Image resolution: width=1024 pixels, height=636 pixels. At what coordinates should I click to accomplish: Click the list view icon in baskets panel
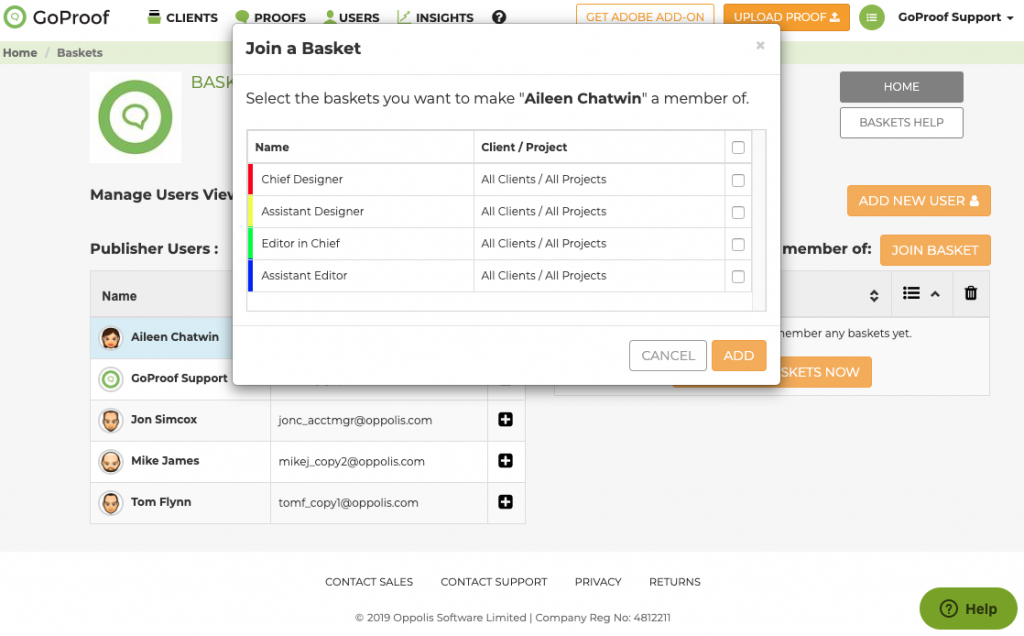point(911,293)
